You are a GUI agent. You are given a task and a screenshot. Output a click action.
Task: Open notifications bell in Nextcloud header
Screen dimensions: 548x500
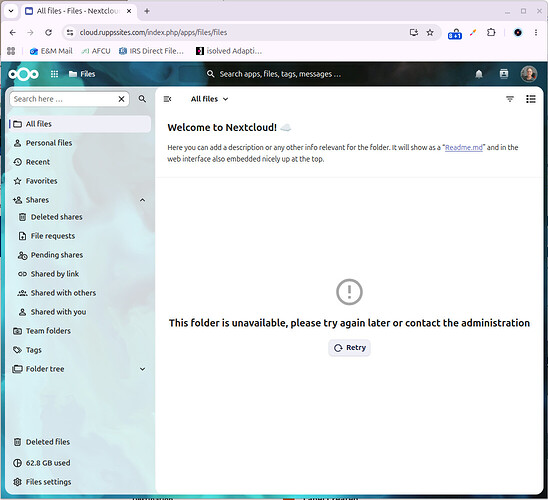479,74
